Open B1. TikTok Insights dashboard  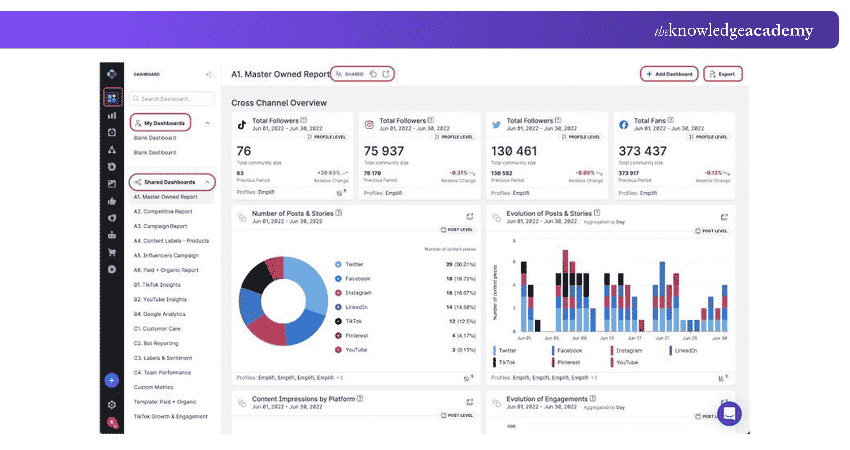pos(157,285)
